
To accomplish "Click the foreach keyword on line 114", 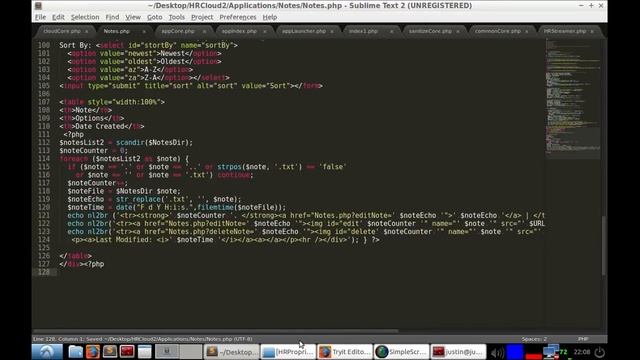I will pyautogui.click(x=73, y=159).
